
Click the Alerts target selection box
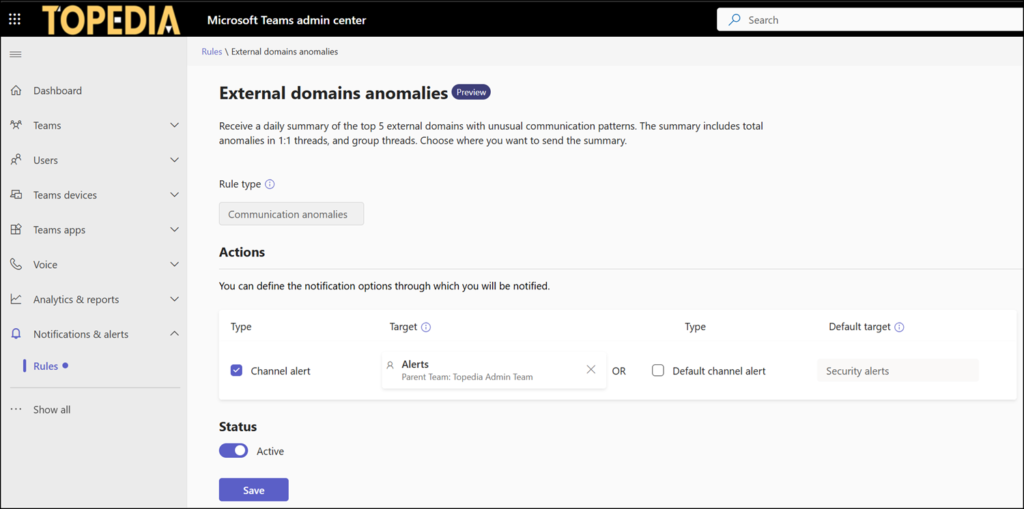point(494,370)
